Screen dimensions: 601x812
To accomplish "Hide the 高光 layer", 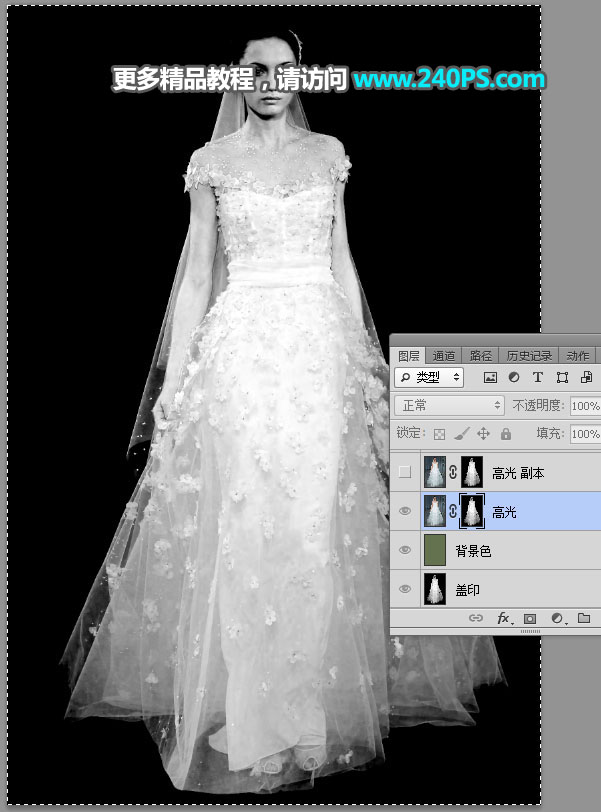I will (405, 511).
